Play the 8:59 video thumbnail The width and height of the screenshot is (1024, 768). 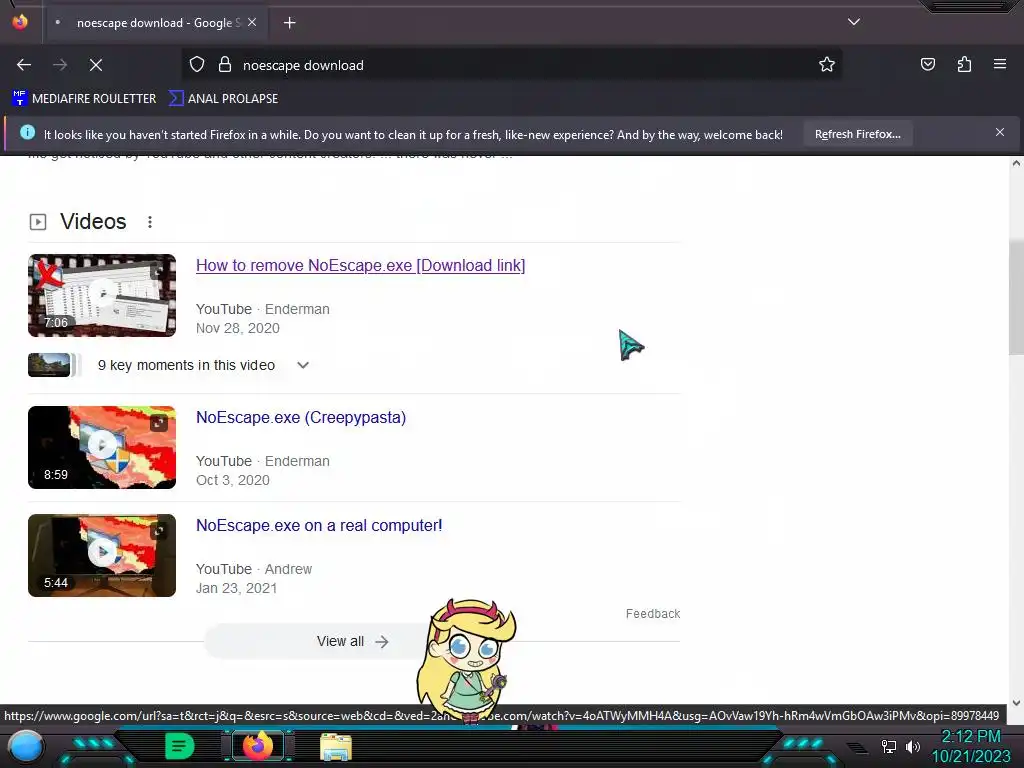(102, 447)
